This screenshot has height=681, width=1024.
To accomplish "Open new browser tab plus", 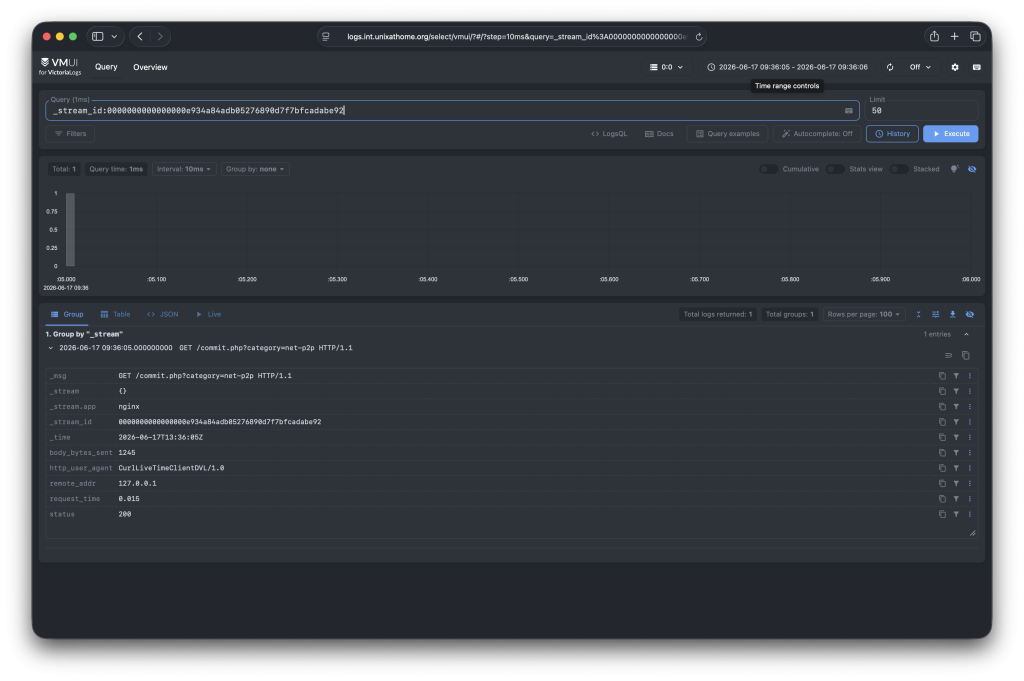I will (954, 37).
